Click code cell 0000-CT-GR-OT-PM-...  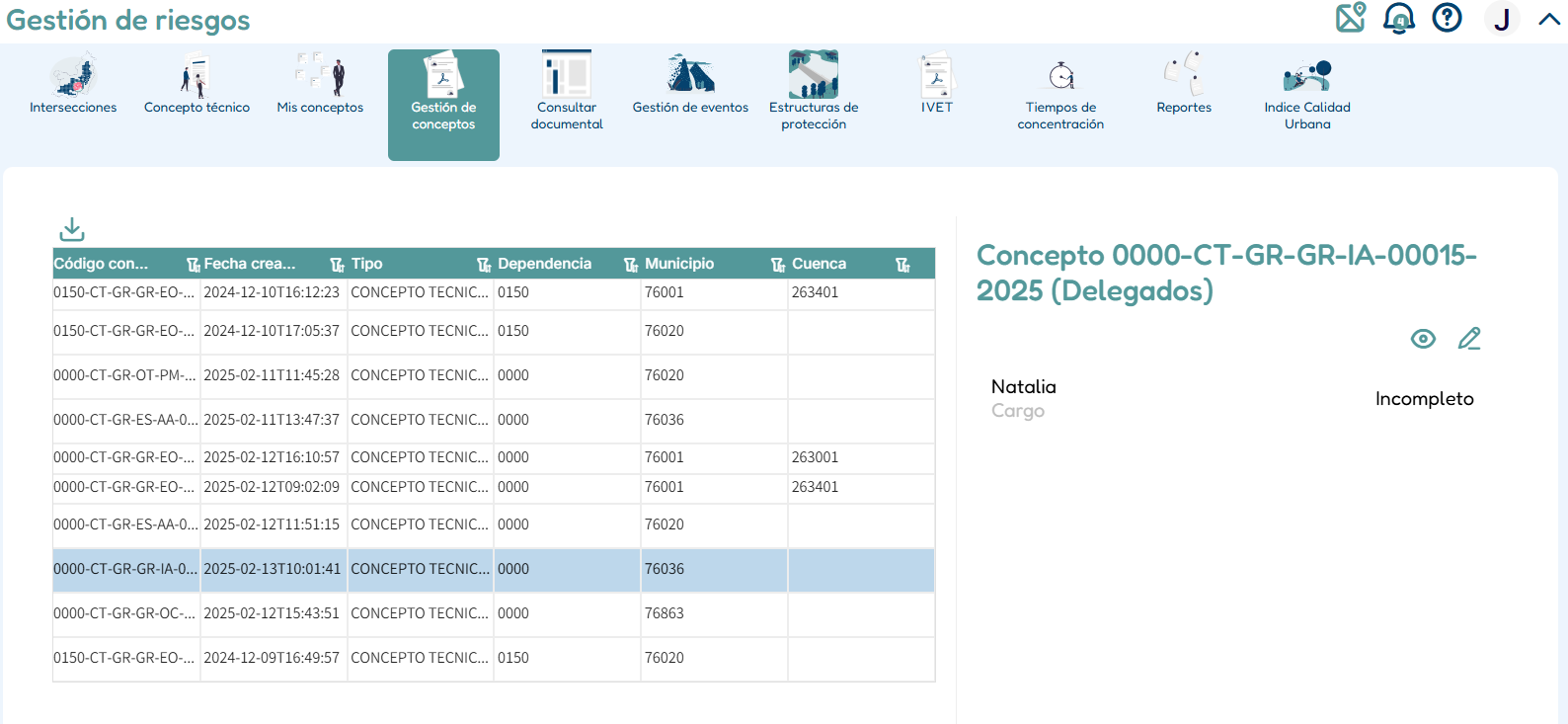click(124, 375)
